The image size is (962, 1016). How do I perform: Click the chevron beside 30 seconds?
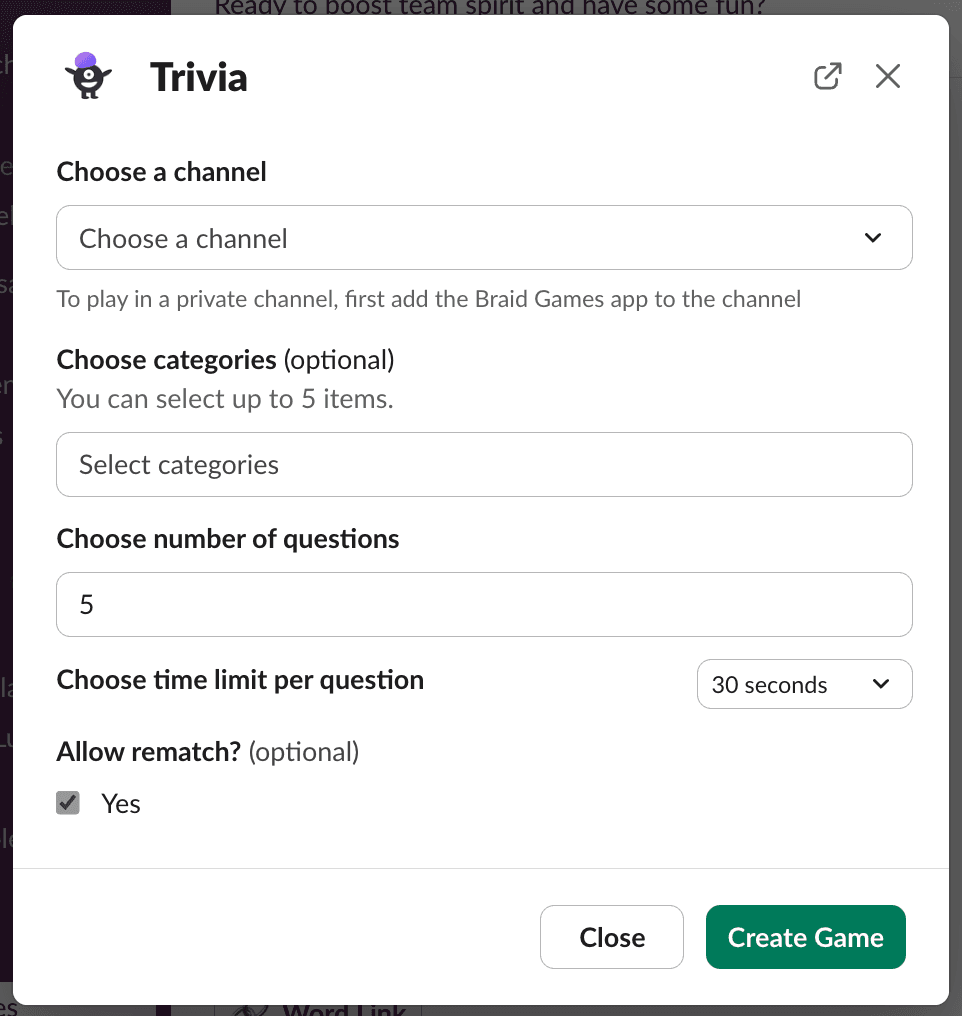click(880, 684)
